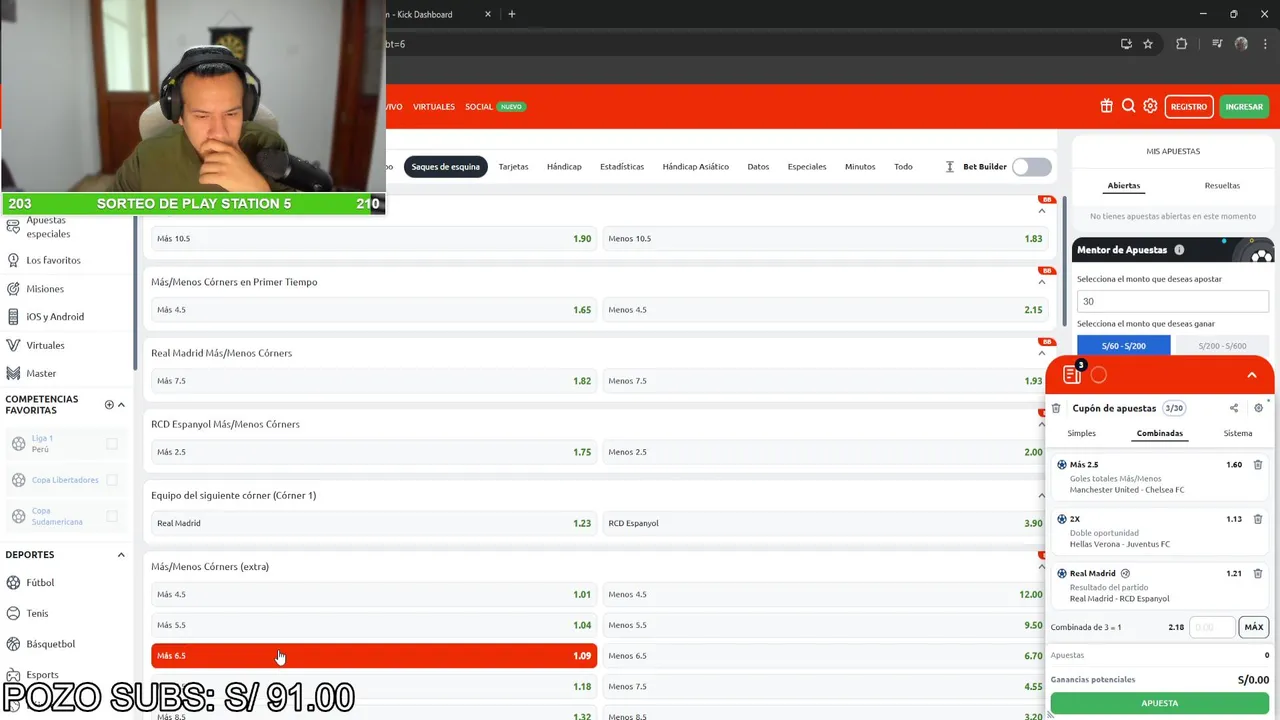Open the Hándicap Asiático tab
This screenshot has height=720, width=1280.
pyautogui.click(x=695, y=167)
